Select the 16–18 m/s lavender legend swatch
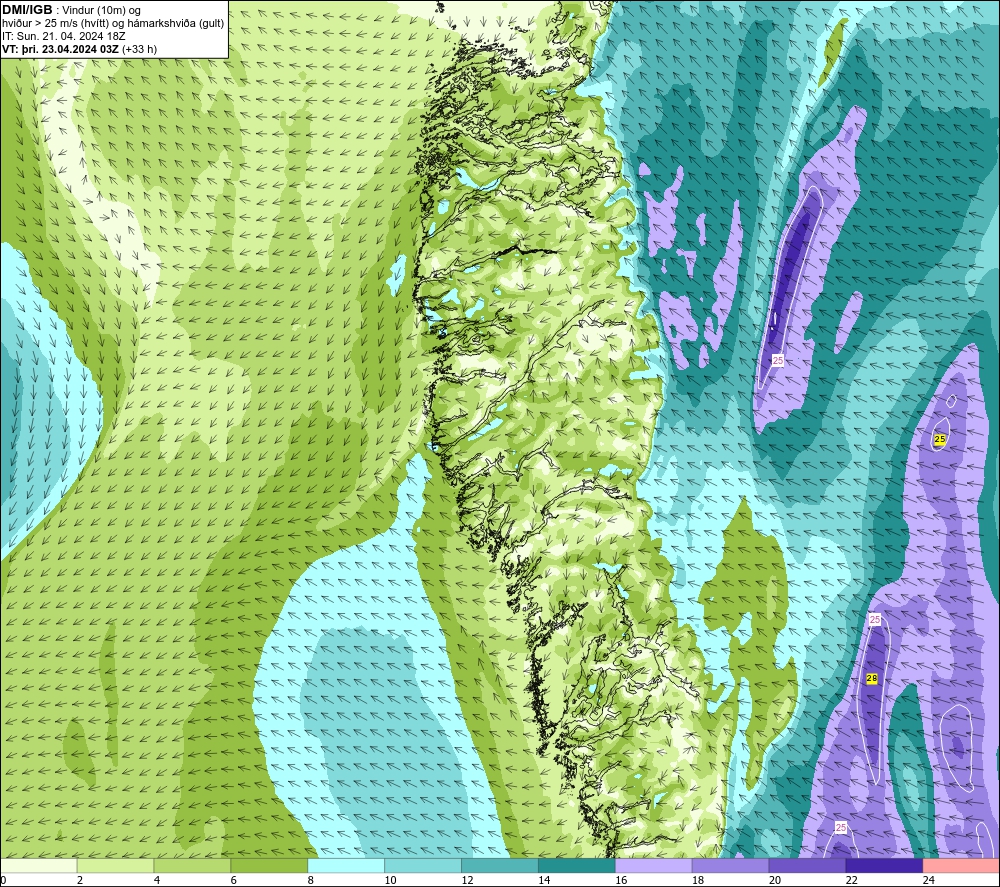Viewport: 1000px width, 887px height. click(x=654, y=865)
